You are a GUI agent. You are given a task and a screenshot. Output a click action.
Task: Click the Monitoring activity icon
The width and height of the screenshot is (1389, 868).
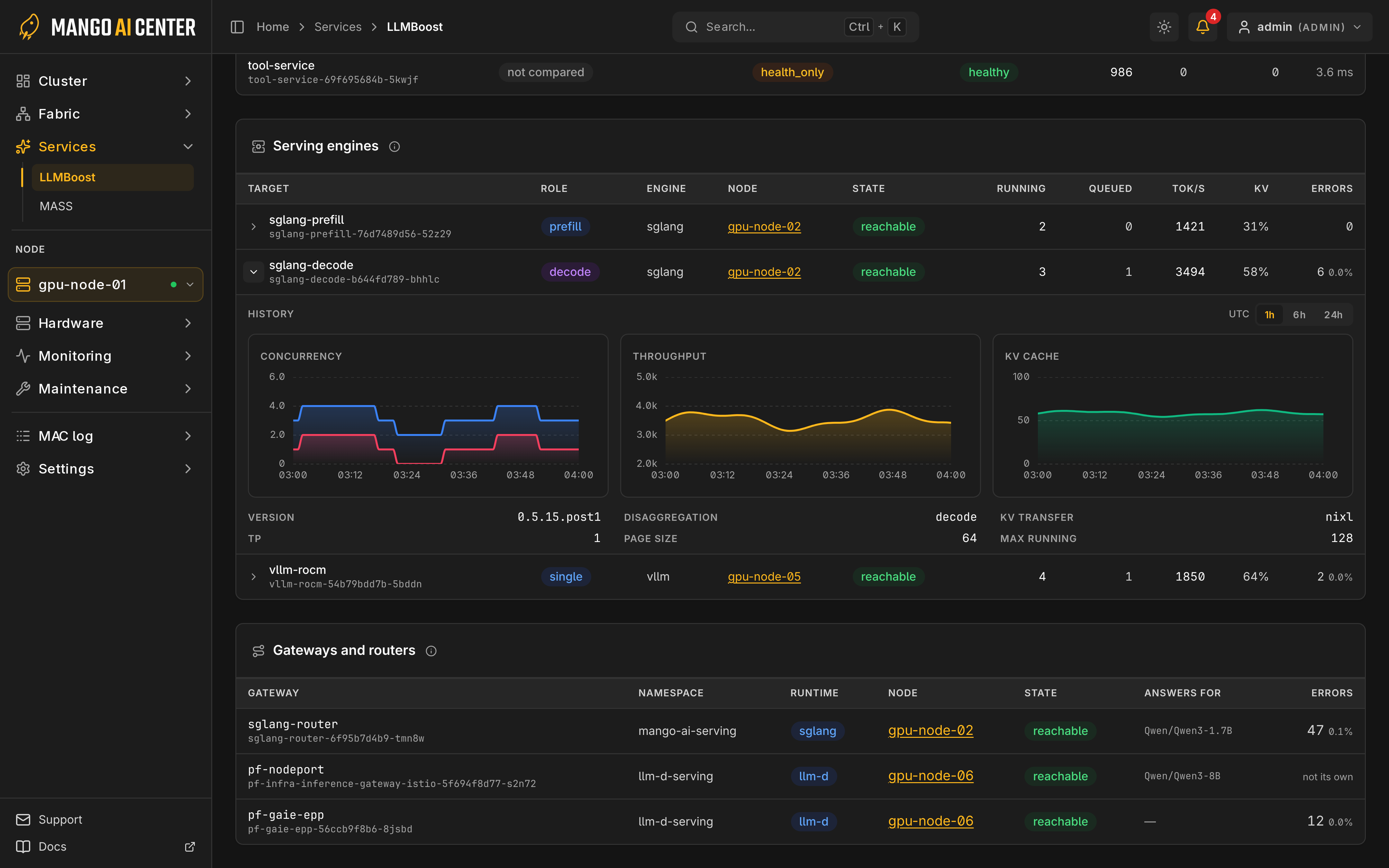coord(23,356)
